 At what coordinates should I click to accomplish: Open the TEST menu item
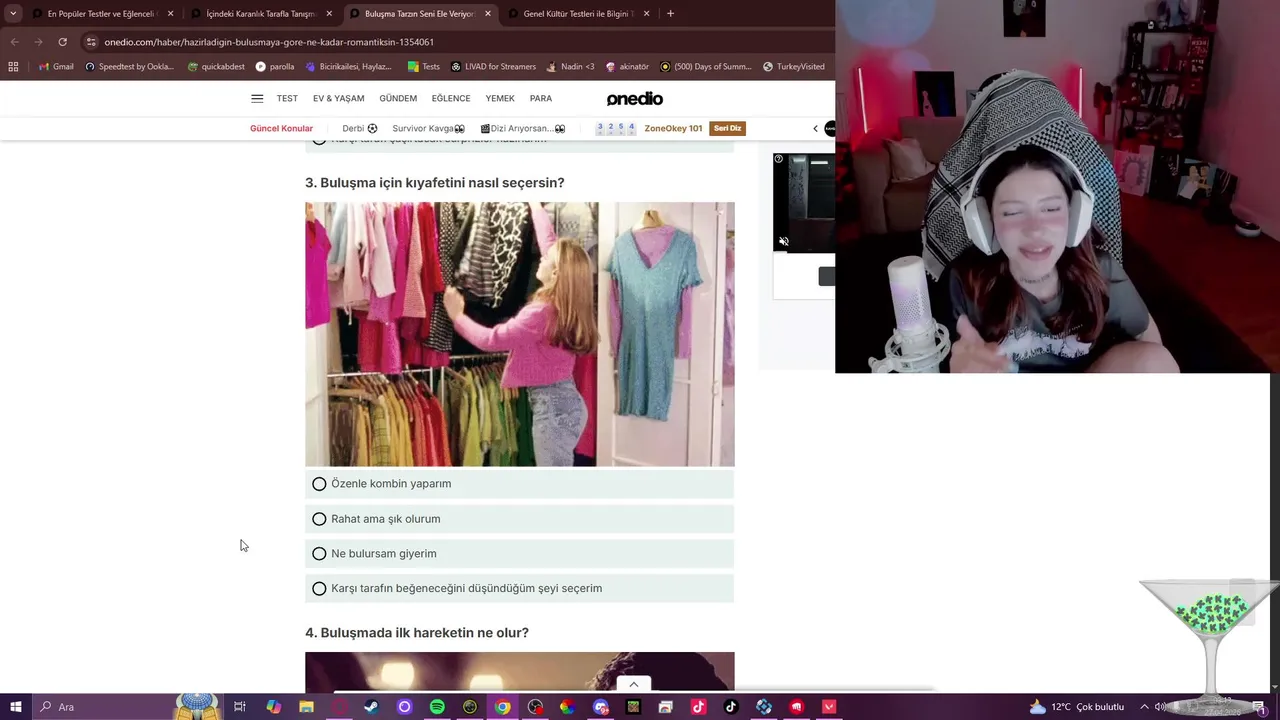tap(287, 98)
